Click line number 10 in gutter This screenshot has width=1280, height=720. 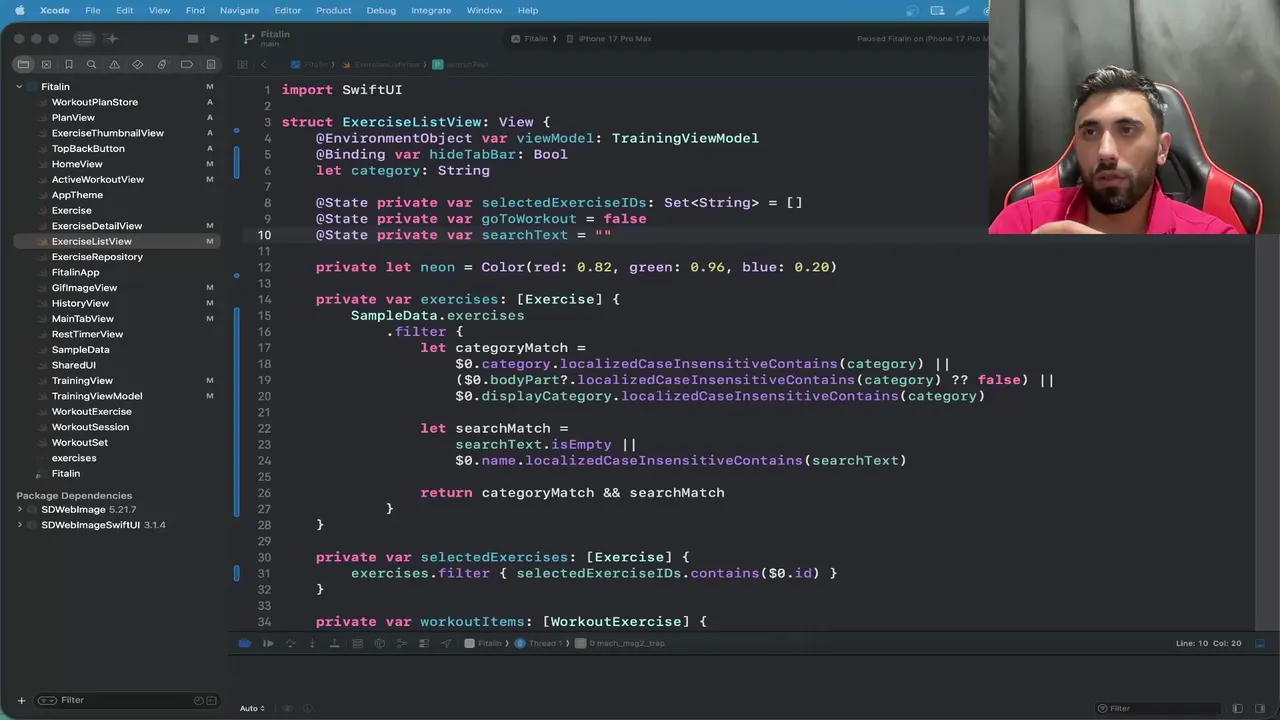(x=264, y=235)
